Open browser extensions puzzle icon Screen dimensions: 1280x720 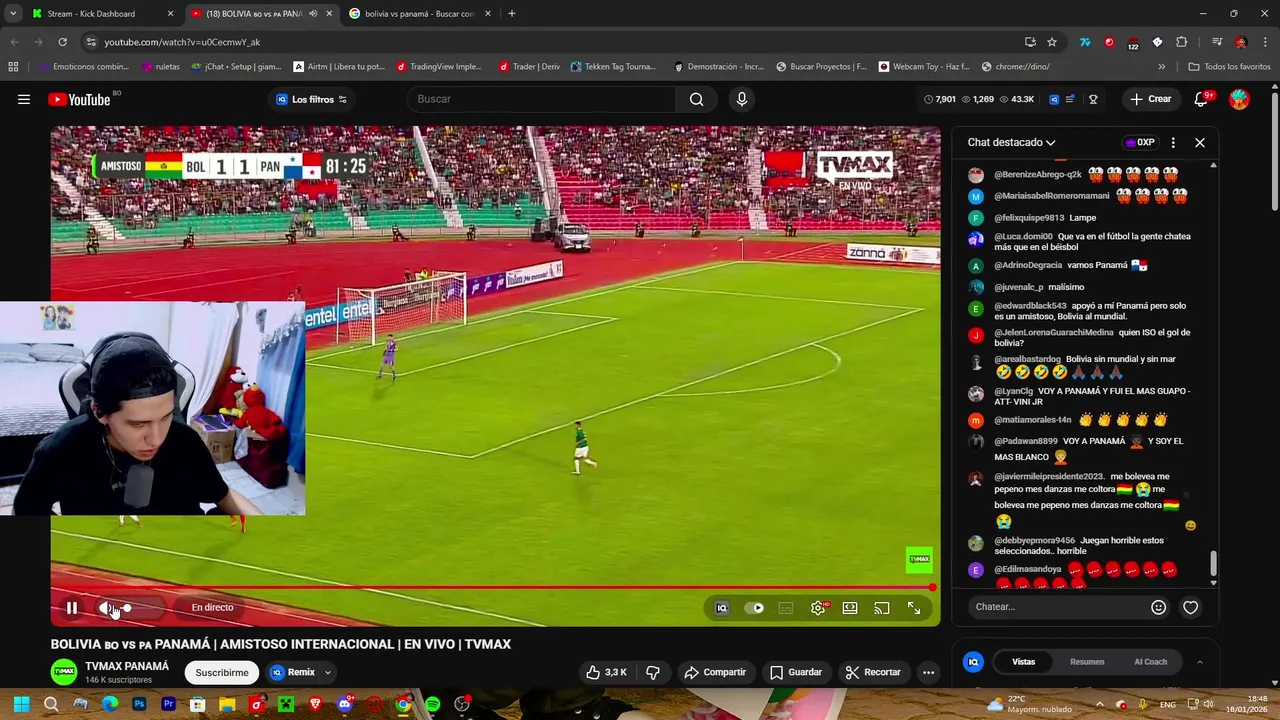[1181, 42]
